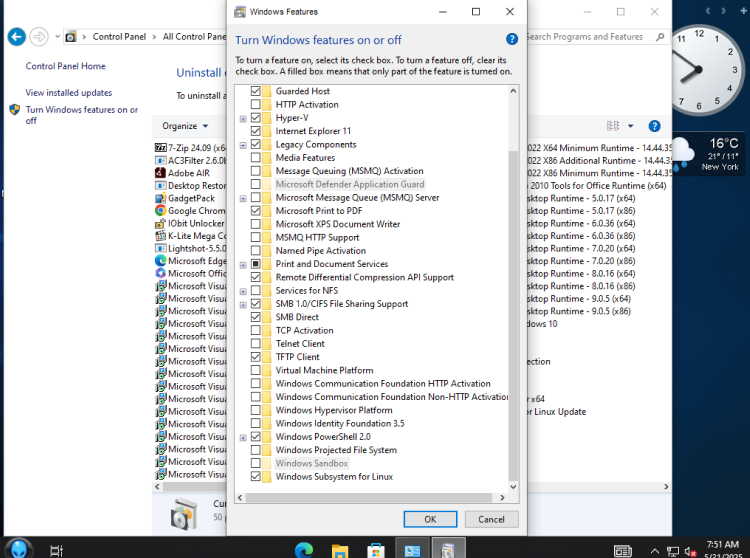The image size is (750, 558).
Task: Expand Microsoft Message Queue (MSMQ) Server
Action: pyautogui.click(x=243, y=198)
